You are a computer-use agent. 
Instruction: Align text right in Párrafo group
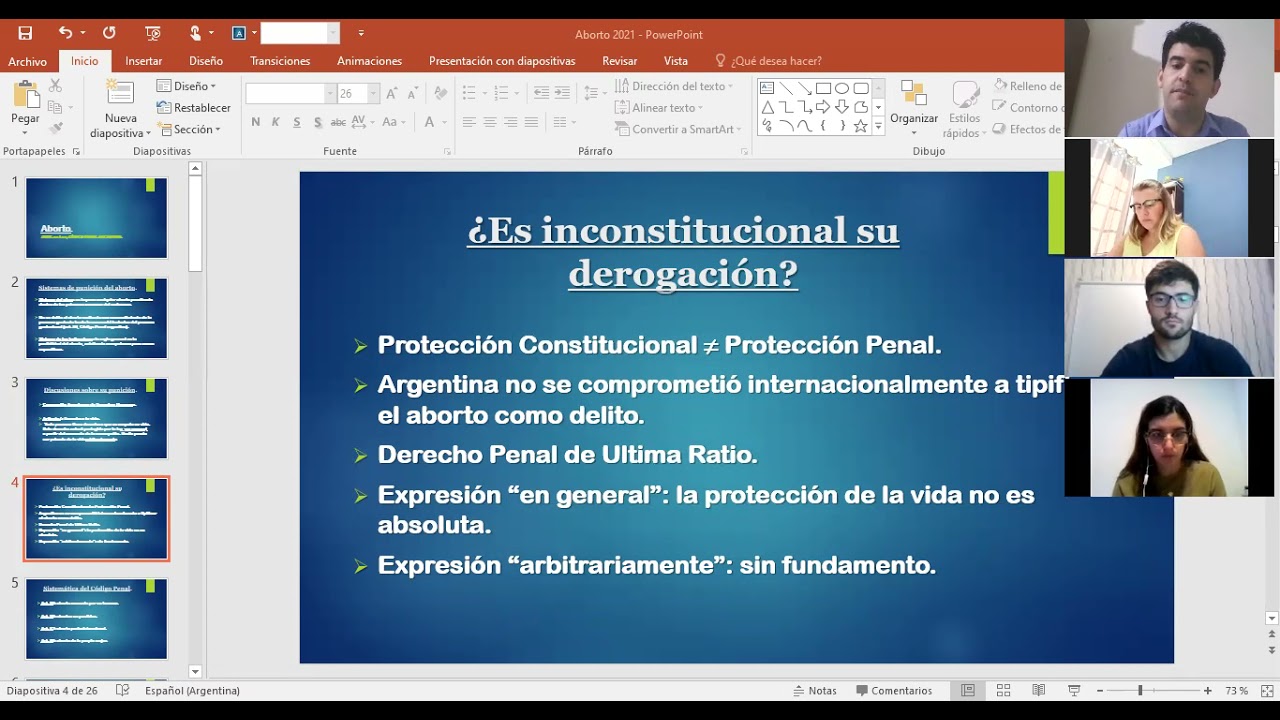coord(511,122)
